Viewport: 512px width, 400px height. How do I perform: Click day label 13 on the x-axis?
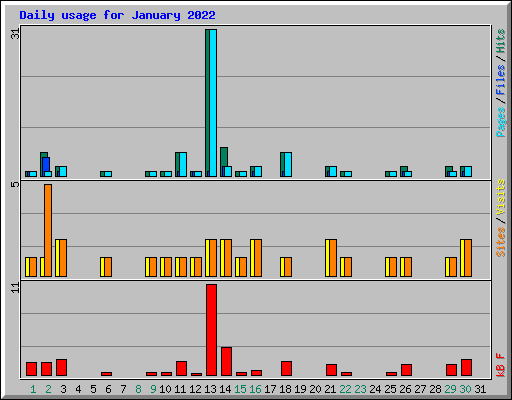pyautogui.click(x=210, y=389)
